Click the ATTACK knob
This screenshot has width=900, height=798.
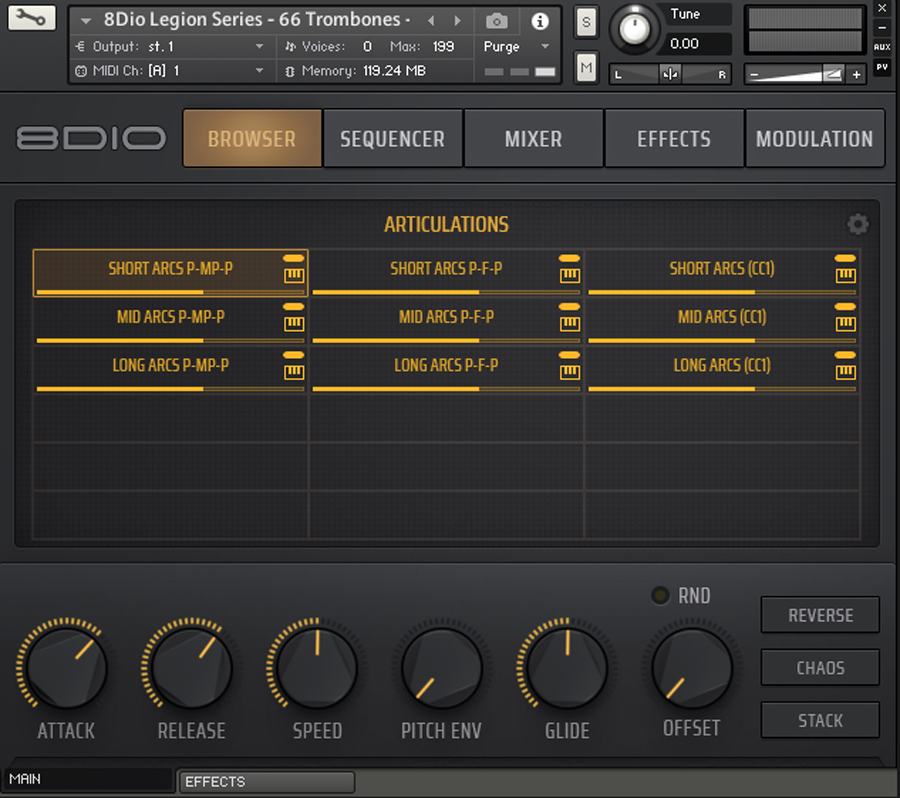67,668
